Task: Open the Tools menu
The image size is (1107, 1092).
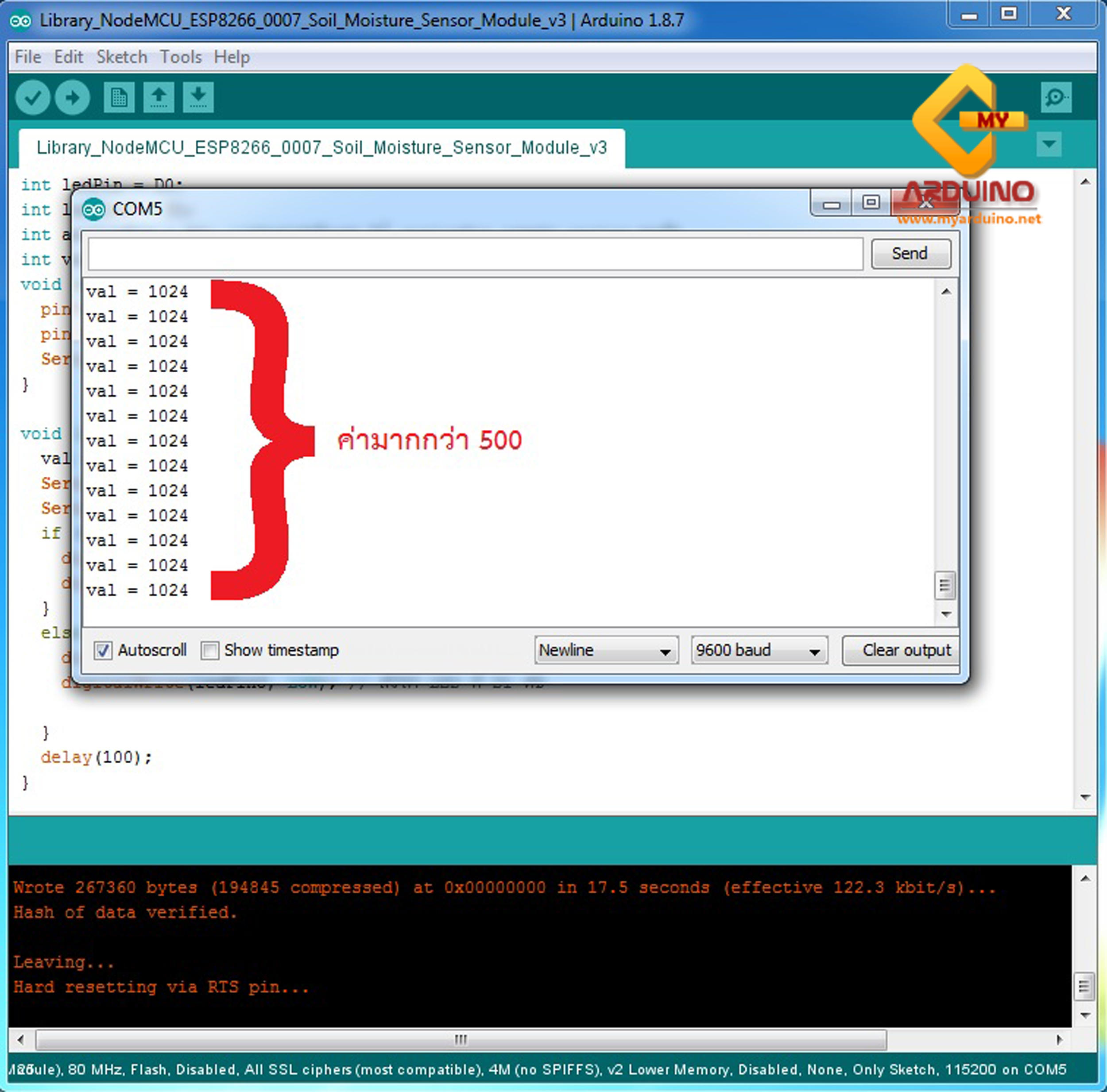Action: tap(181, 57)
